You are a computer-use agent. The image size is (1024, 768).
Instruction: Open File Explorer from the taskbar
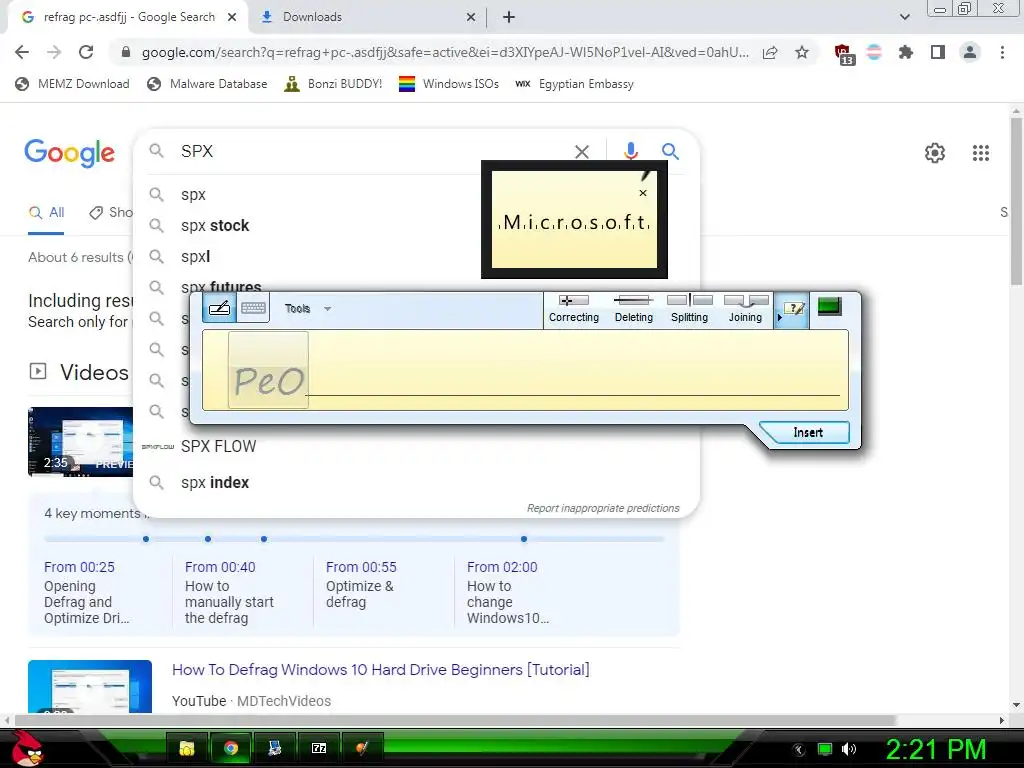(187, 748)
